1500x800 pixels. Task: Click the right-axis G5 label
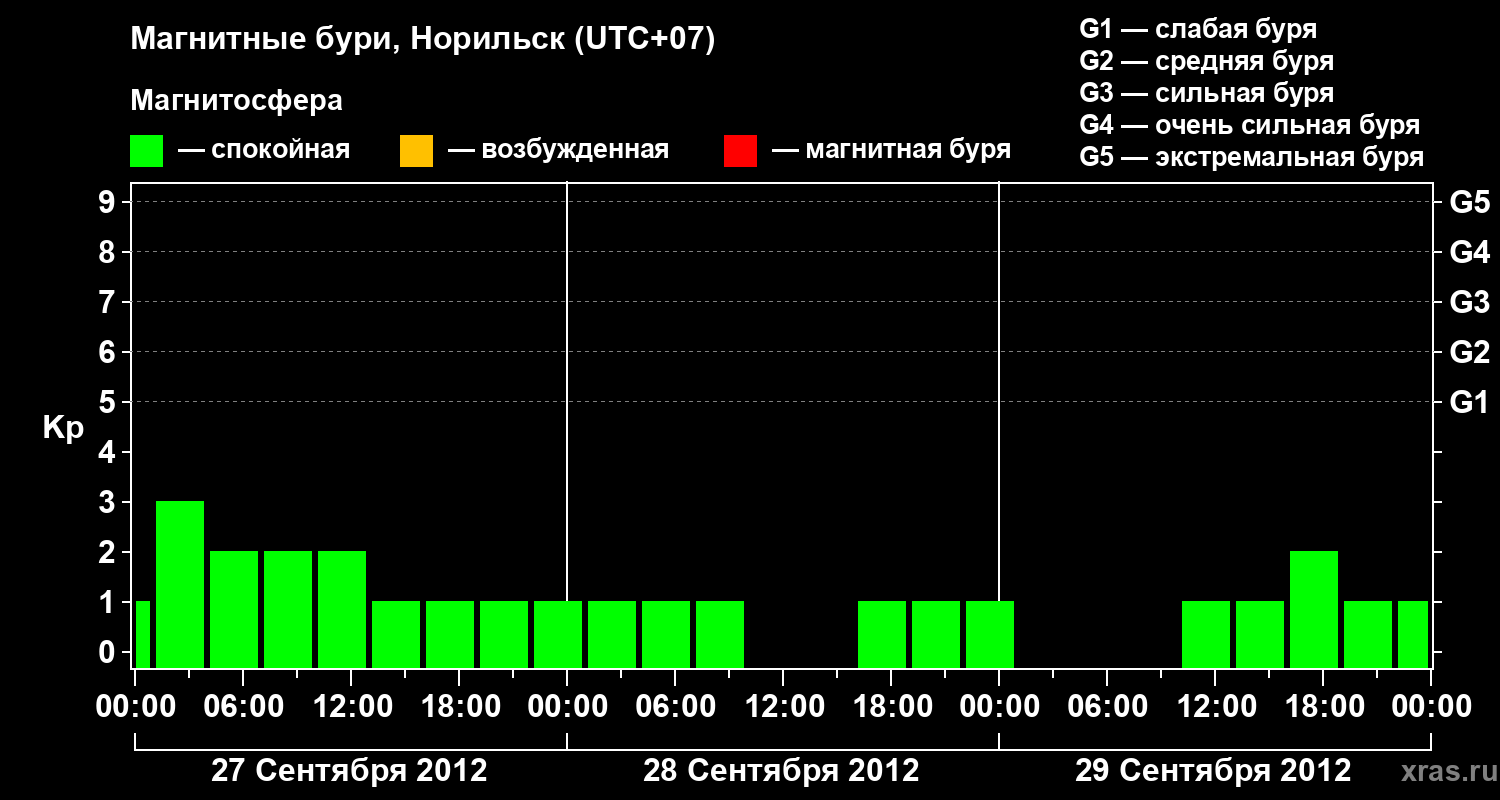1469,202
